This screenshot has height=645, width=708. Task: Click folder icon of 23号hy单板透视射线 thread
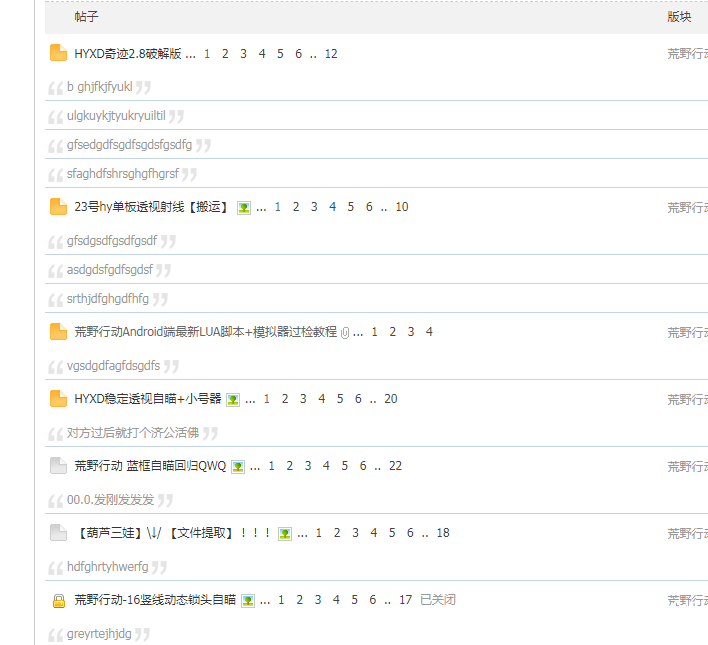pyautogui.click(x=58, y=206)
